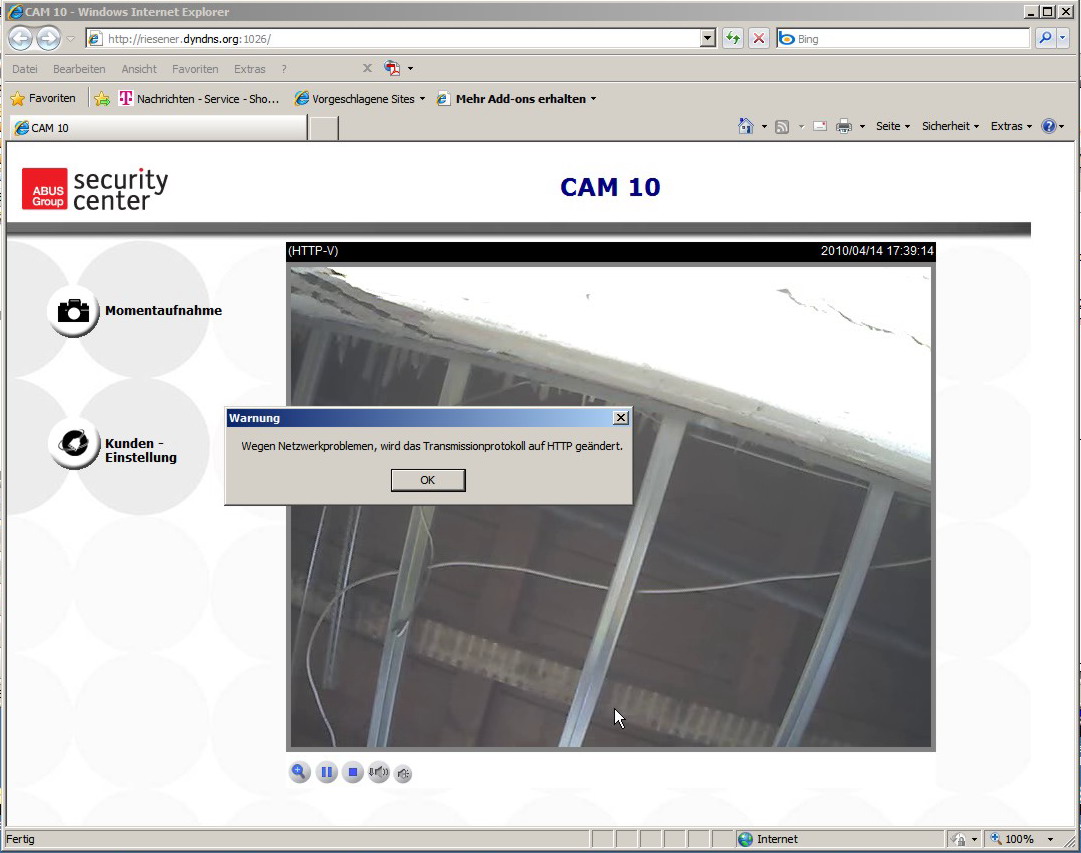The image size is (1081, 853).
Task: Open a new blank tab
Action: coord(323,128)
